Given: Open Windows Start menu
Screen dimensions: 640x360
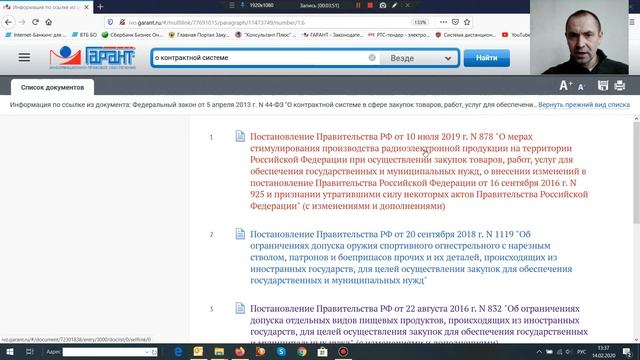Looking at the screenshot, I should click(x=9, y=351).
